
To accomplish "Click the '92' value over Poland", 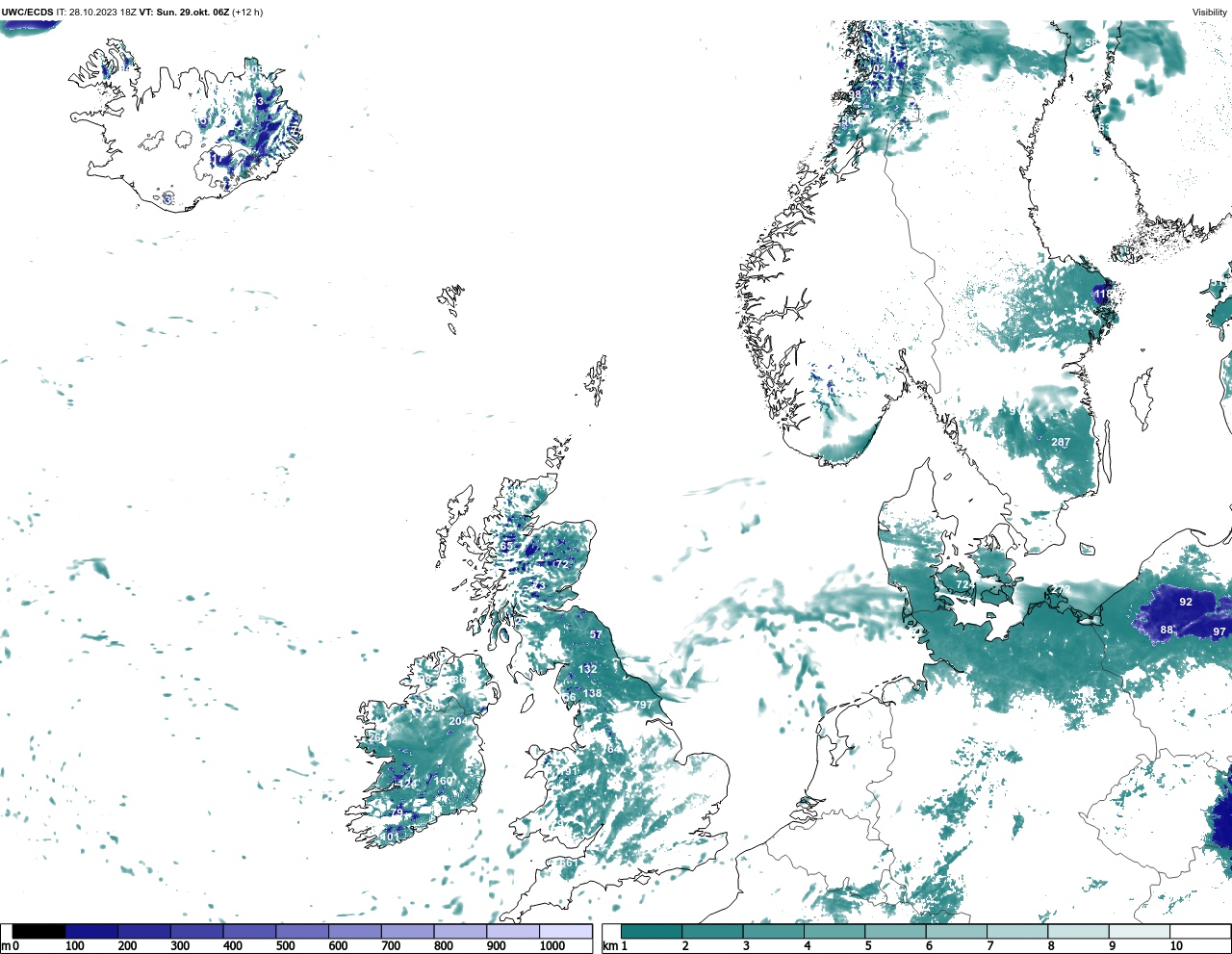I will (x=1186, y=602).
